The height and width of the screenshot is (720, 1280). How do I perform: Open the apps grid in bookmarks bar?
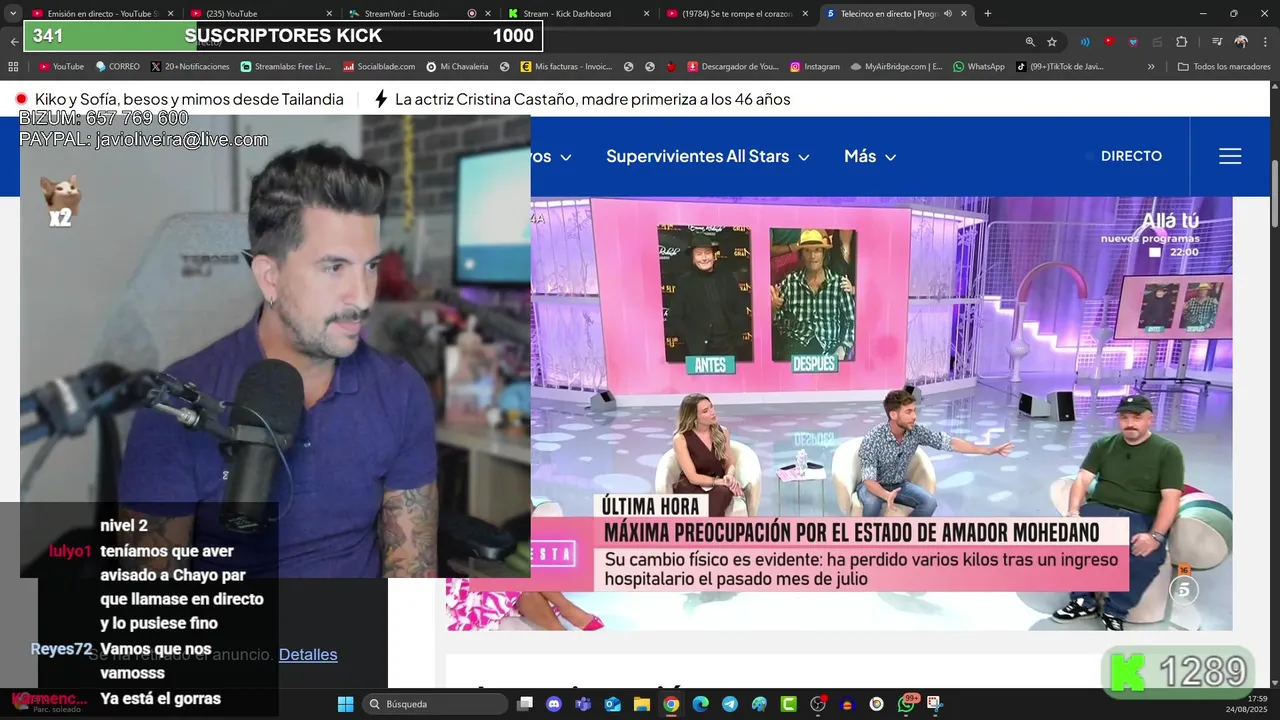13,67
